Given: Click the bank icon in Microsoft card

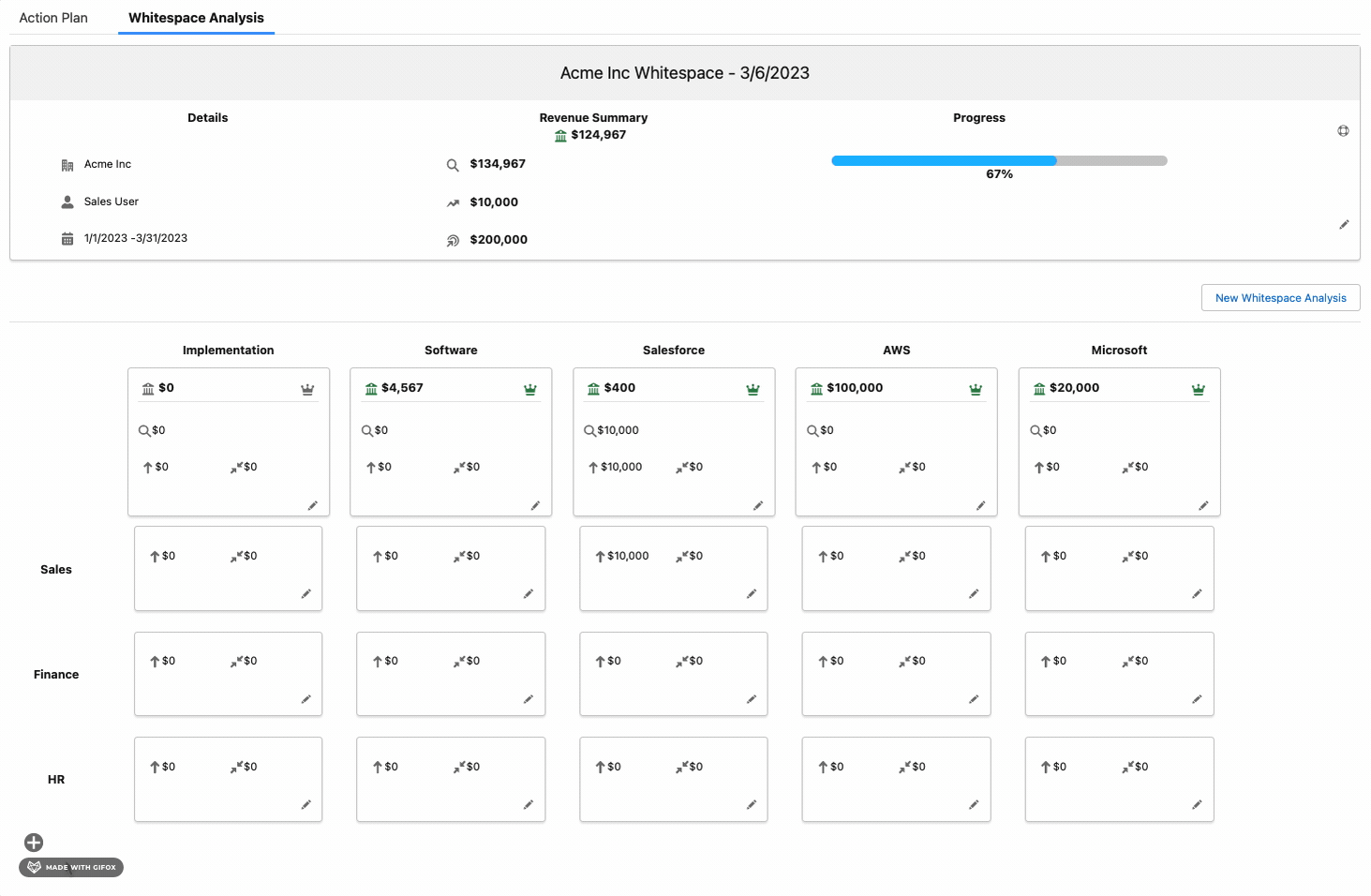Looking at the screenshot, I should pyautogui.click(x=1039, y=389).
